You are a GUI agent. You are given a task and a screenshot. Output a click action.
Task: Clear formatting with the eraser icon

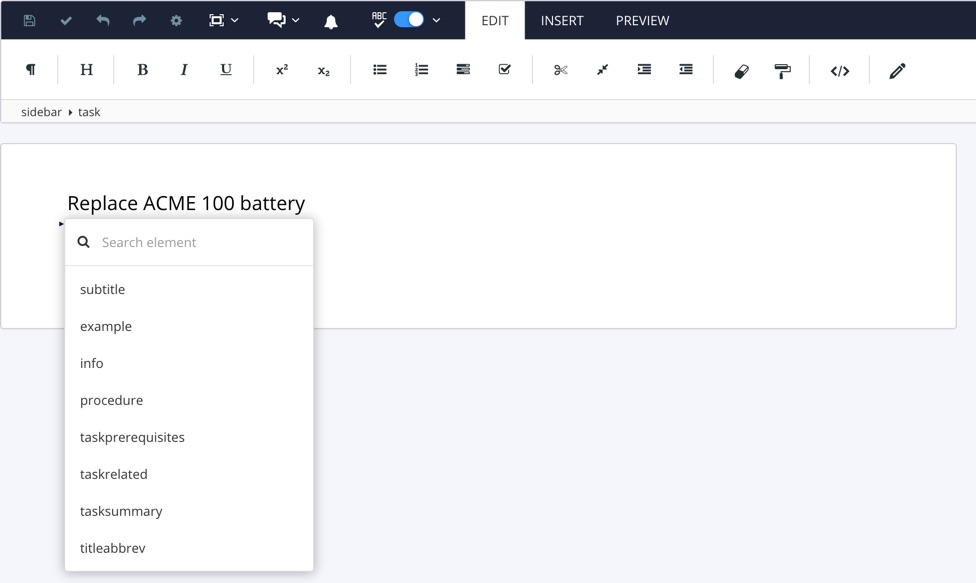[742, 70]
